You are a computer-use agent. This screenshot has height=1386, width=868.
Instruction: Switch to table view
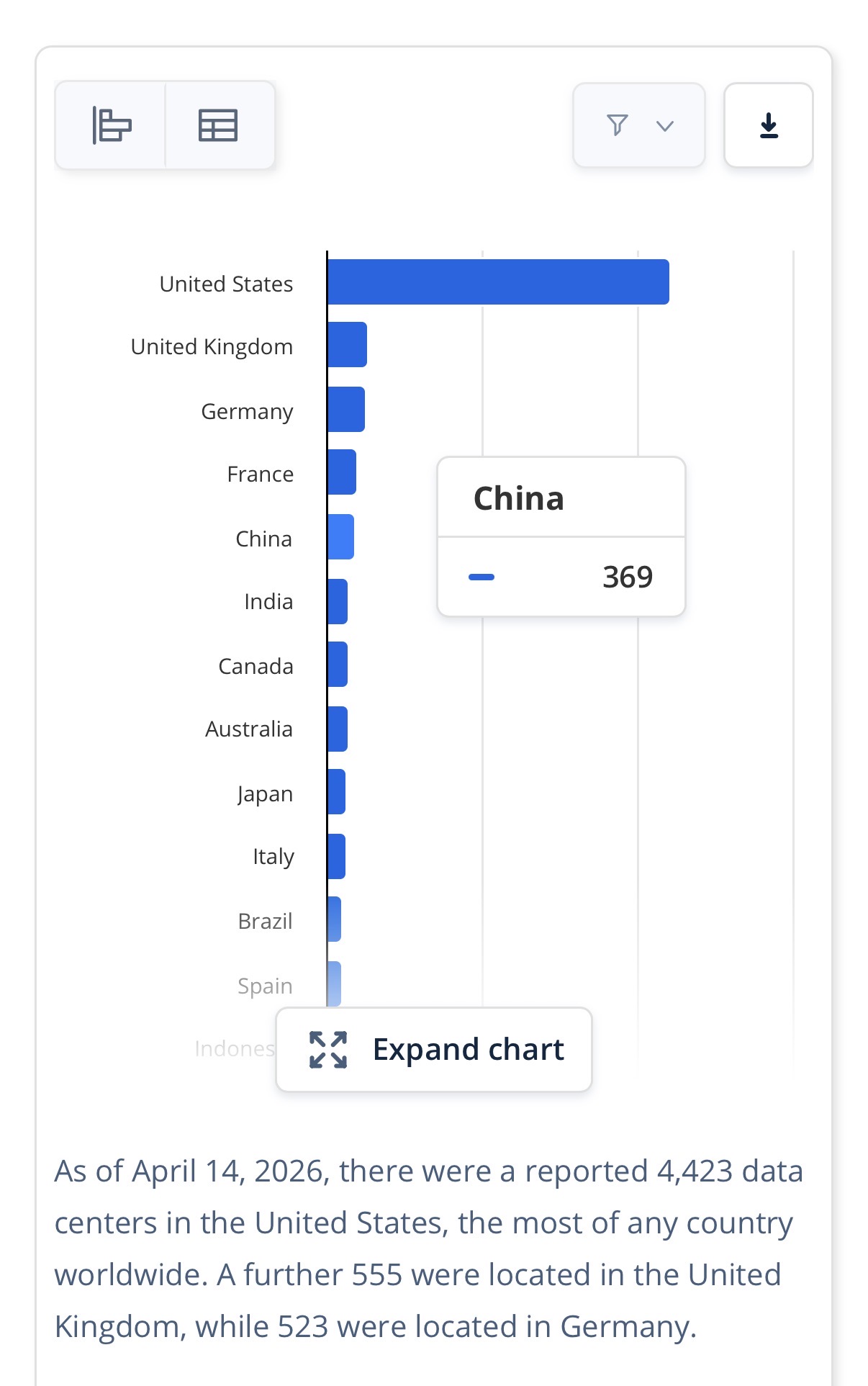218,125
